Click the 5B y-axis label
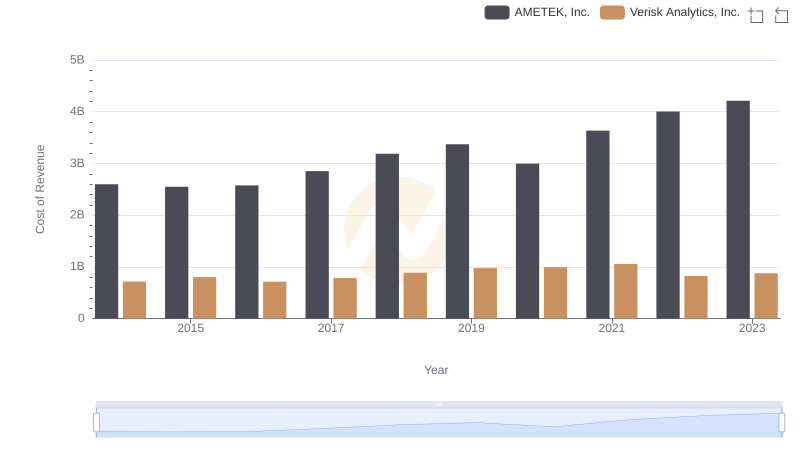Image resolution: width=800 pixels, height=461 pixels. point(77,60)
